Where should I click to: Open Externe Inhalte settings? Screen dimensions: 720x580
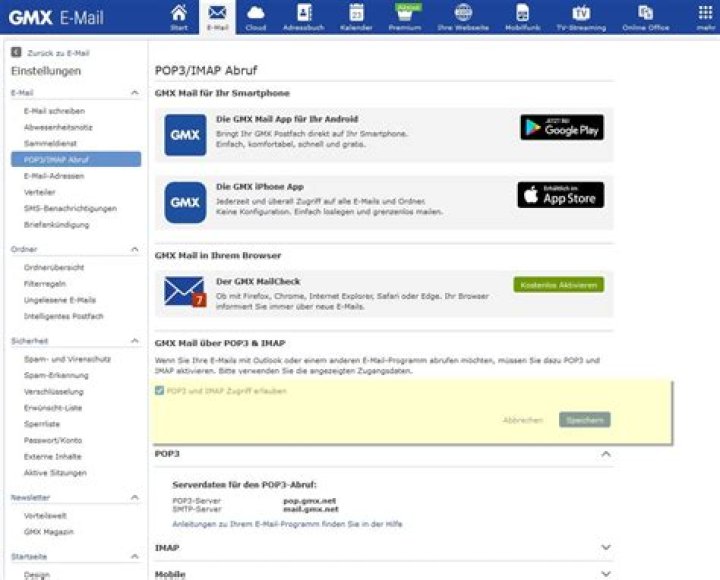[52, 456]
